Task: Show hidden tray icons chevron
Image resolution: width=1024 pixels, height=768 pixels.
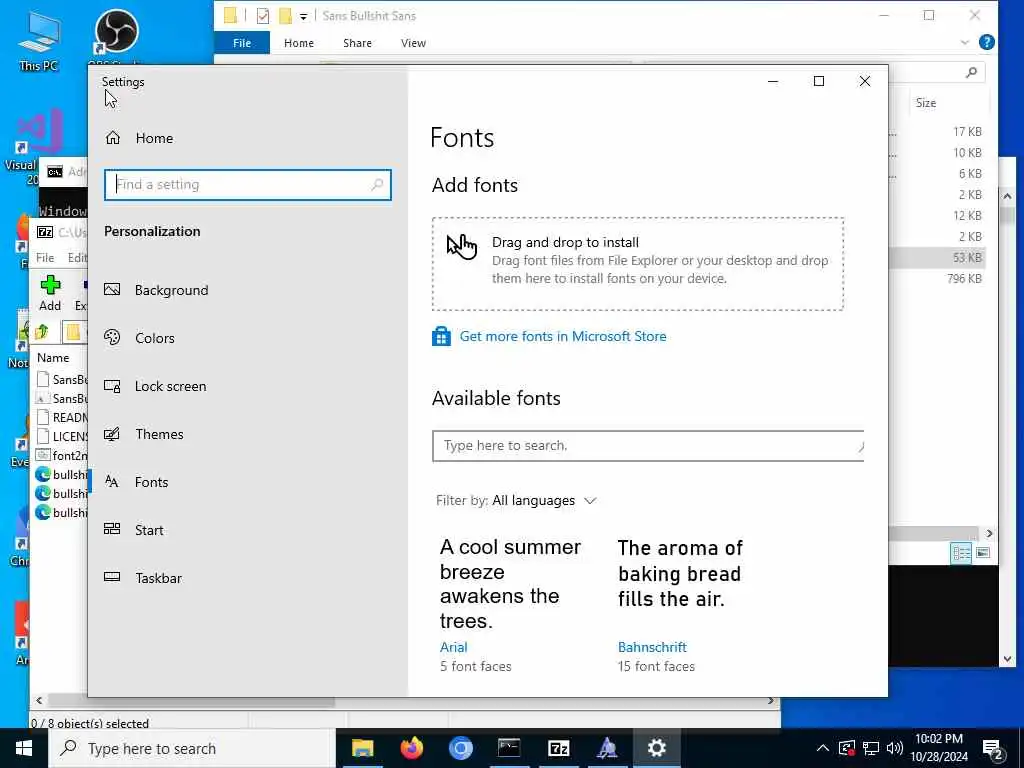Action: 823,748
